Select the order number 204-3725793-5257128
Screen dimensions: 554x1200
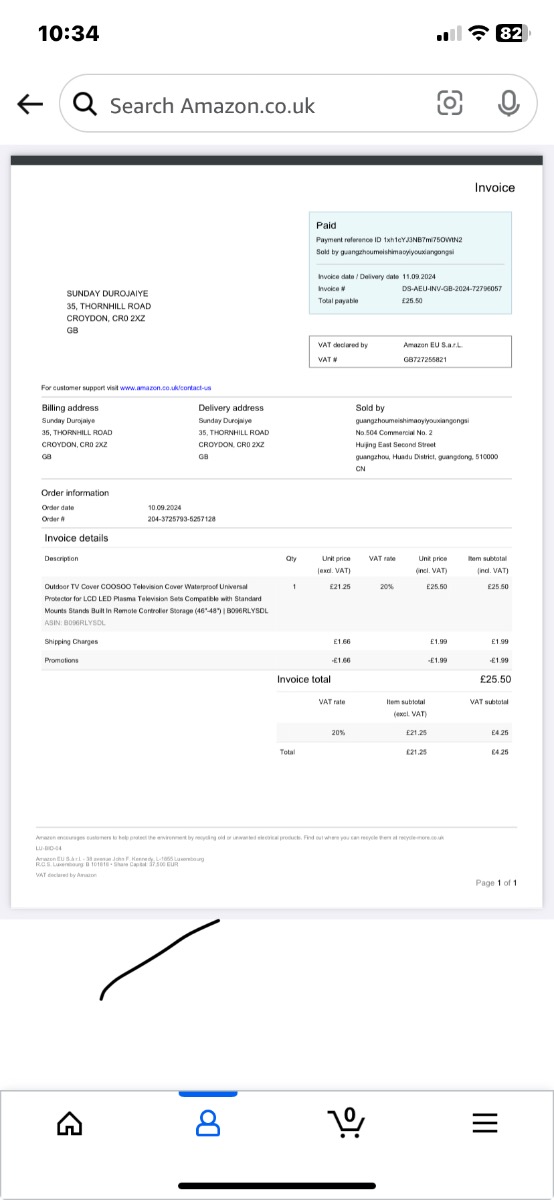click(181, 519)
